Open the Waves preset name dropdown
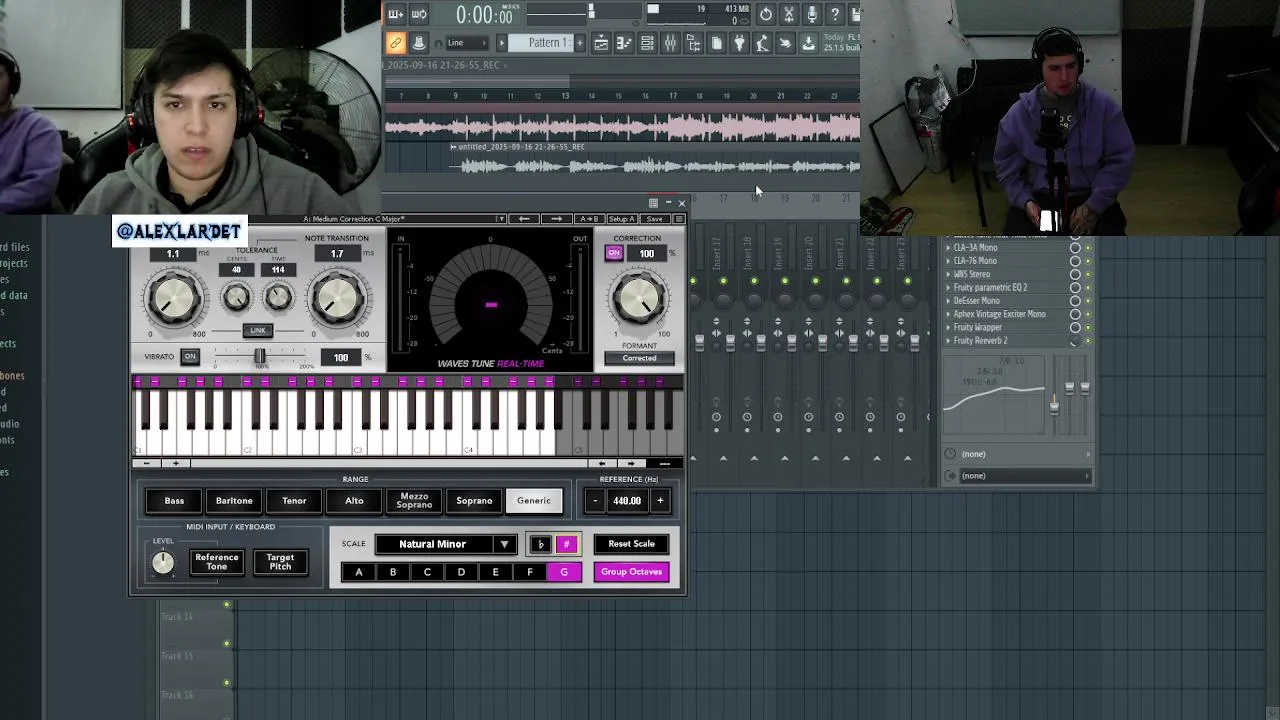1280x720 pixels. tap(501, 219)
